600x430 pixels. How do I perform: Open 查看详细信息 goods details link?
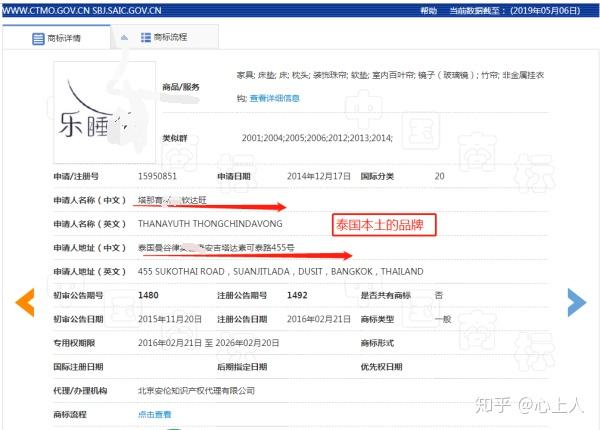click(274, 98)
